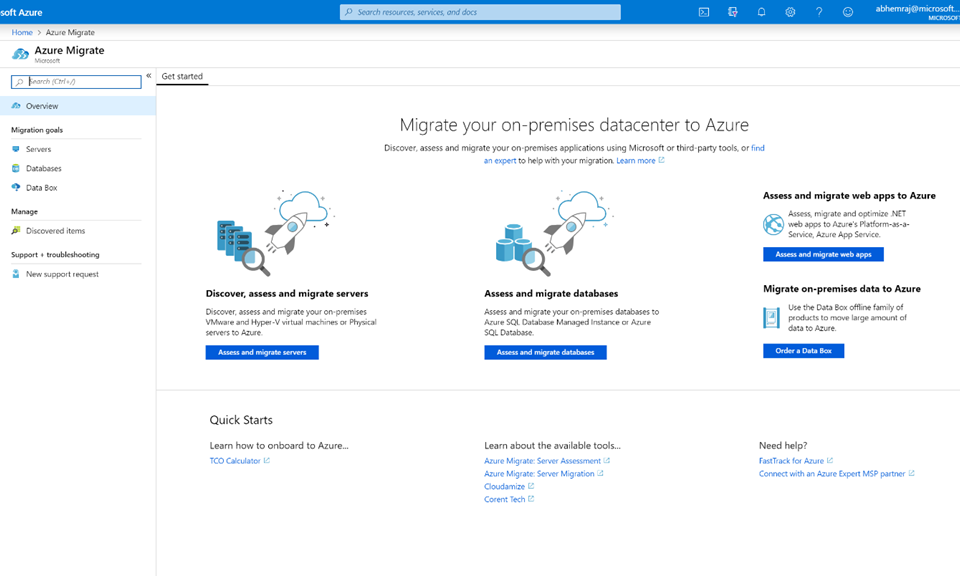The height and width of the screenshot is (576, 960).
Task: Collapse the left sidebar with double chevron
Action: (149, 76)
